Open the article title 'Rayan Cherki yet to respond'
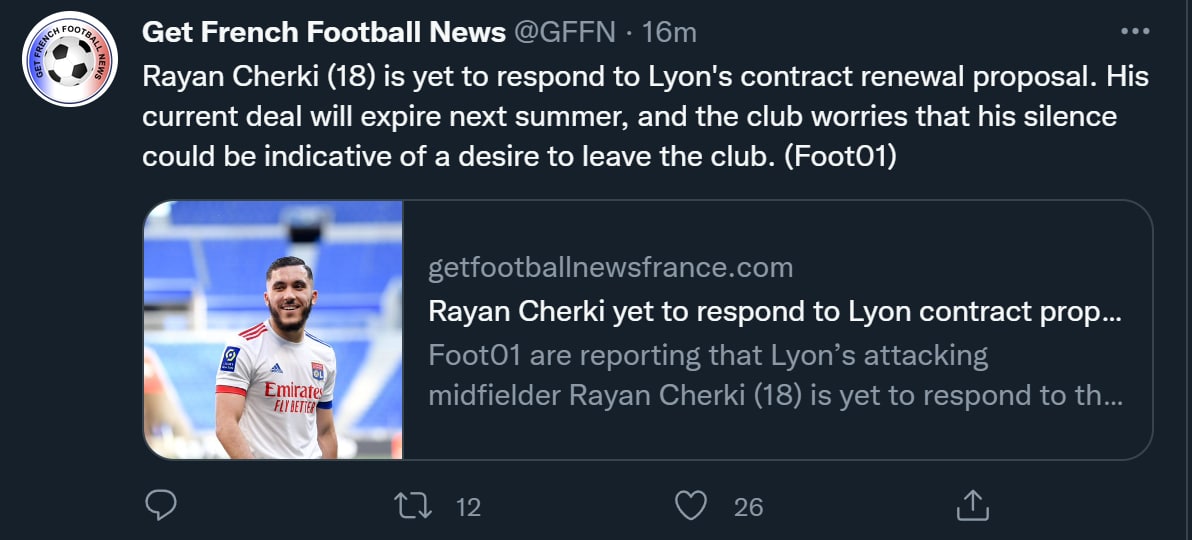 tap(774, 311)
